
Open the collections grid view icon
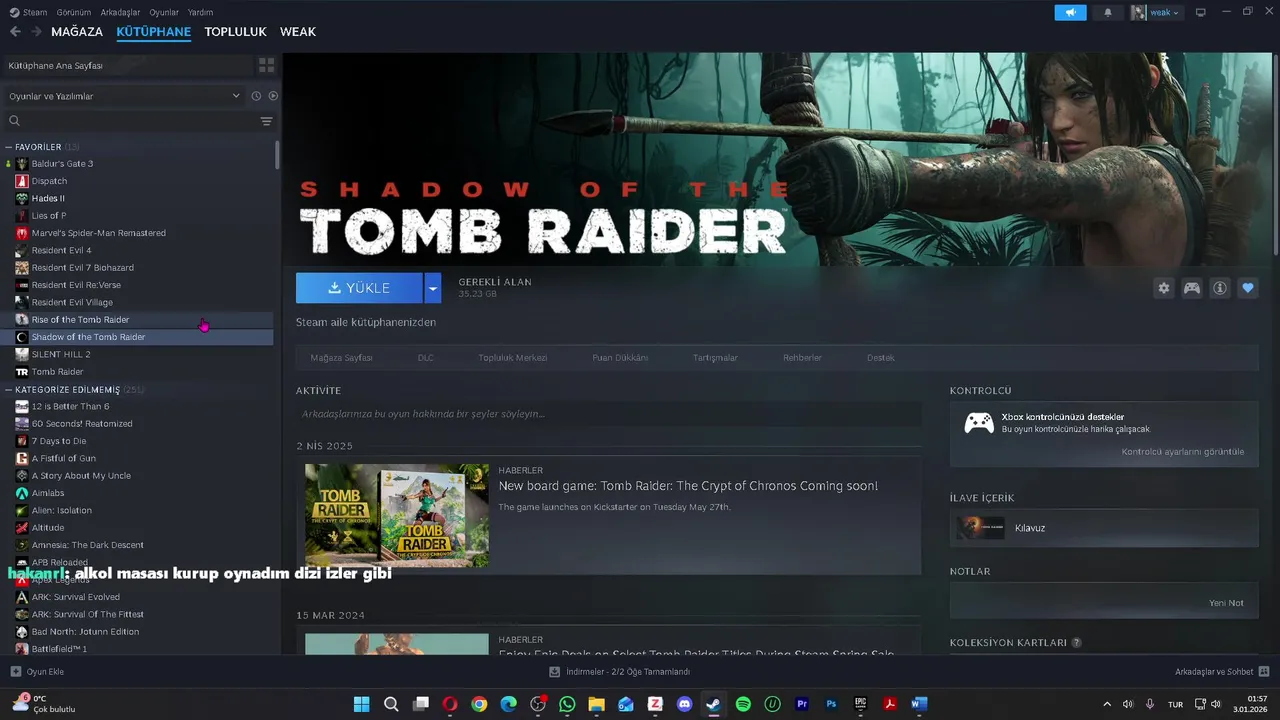click(266, 65)
